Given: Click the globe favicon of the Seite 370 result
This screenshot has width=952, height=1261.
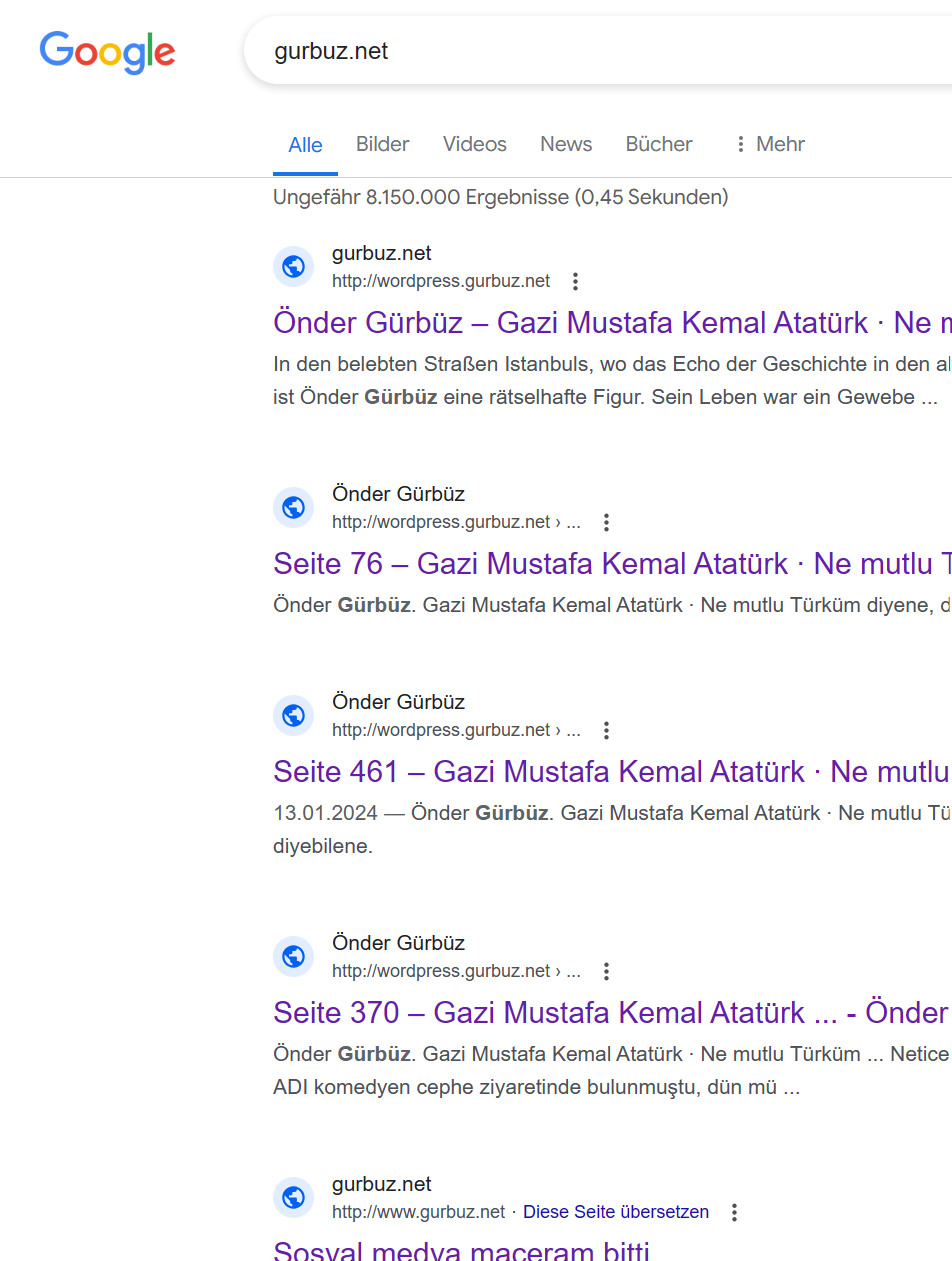Looking at the screenshot, I should [293, 956].
